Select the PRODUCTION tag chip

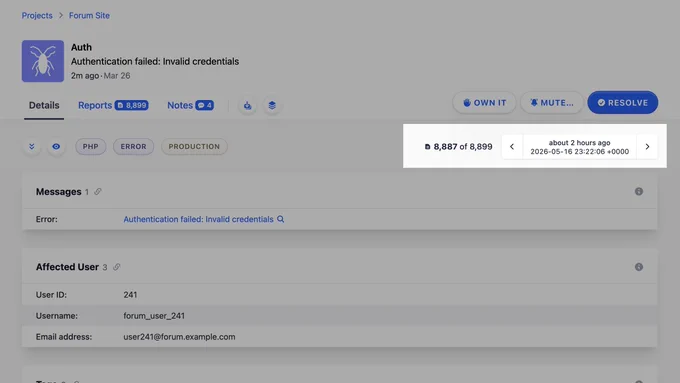coord(194,147)
